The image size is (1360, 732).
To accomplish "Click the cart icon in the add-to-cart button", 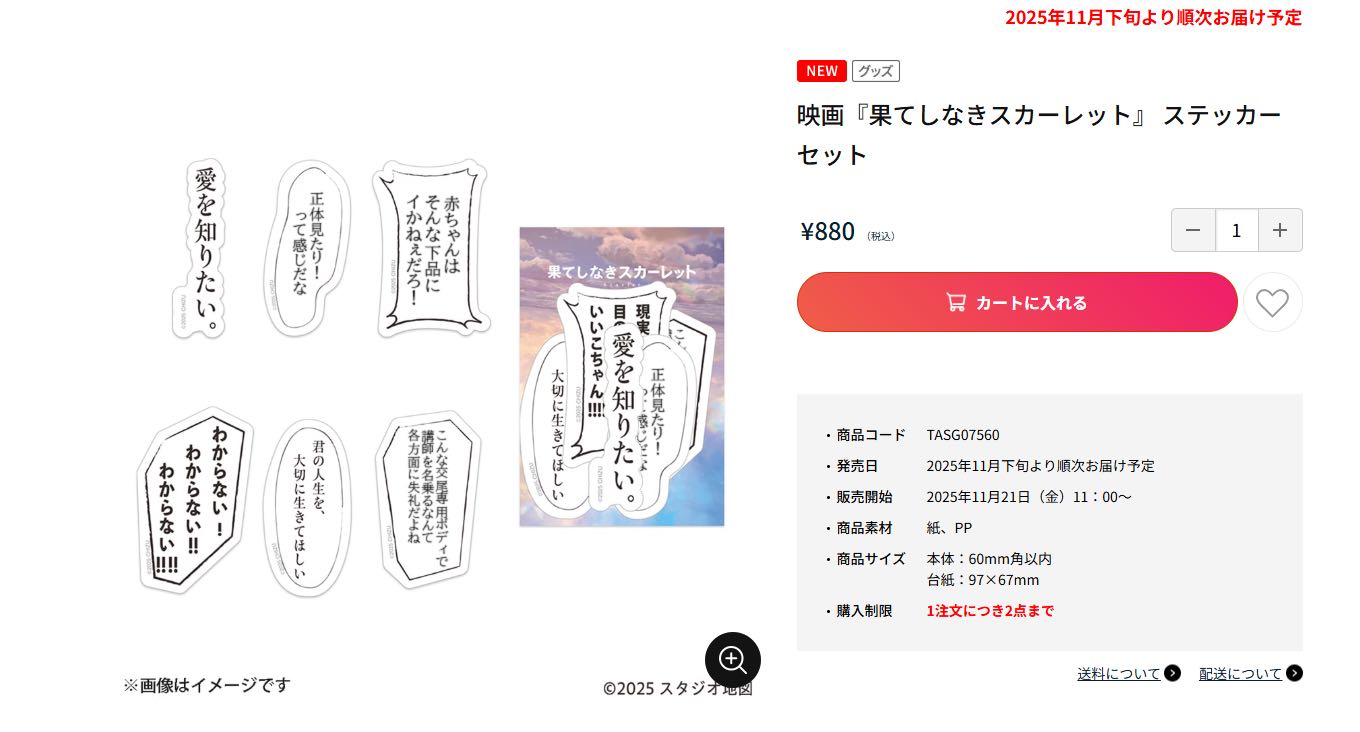I will pos(956,302).
